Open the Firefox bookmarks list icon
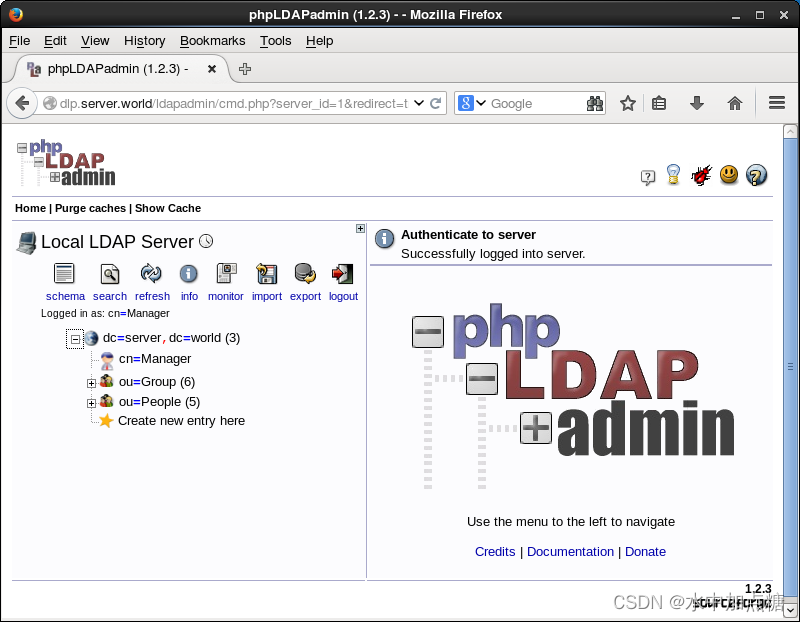800x622 pixels. [659, 104]
